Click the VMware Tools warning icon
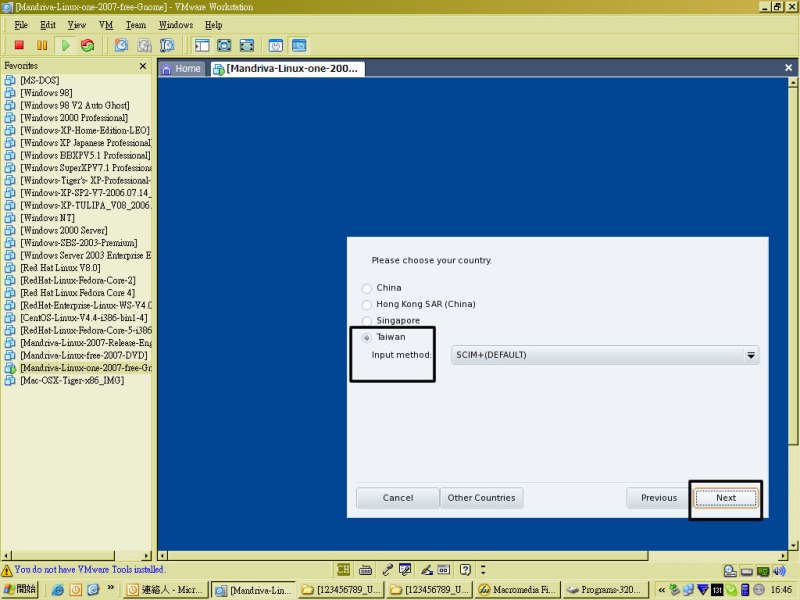 7,570
